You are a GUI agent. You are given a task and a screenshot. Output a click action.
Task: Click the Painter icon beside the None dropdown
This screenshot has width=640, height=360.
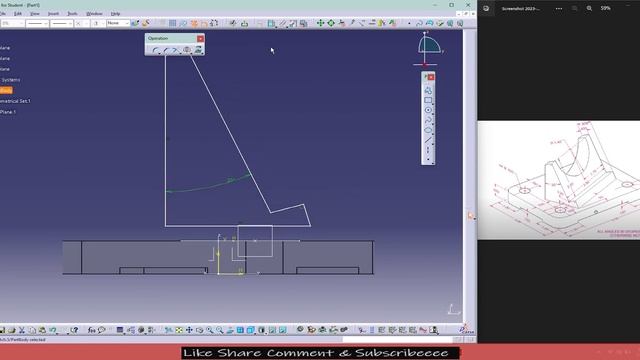pos(135,23)
